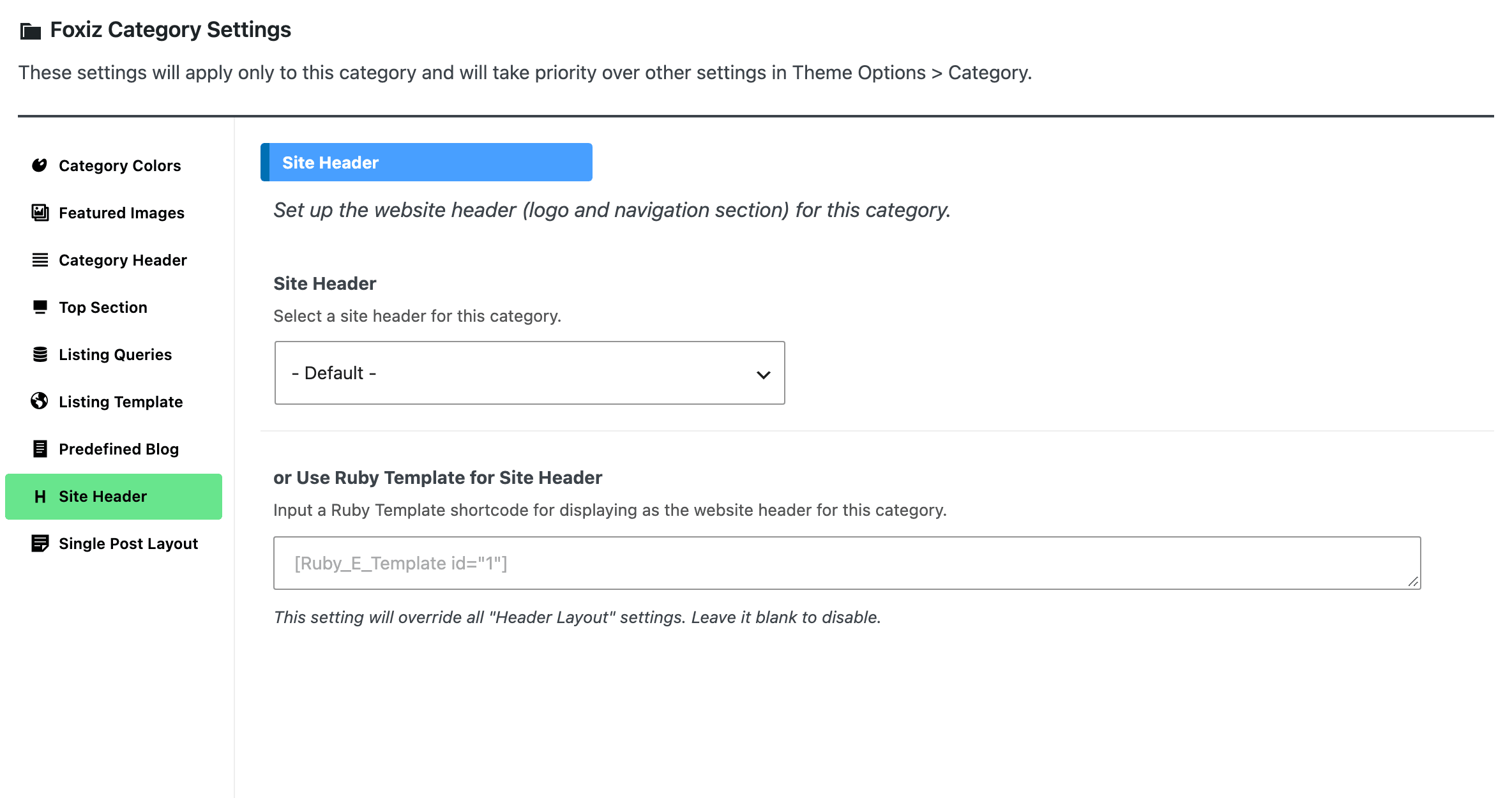This screenshot has height=798, width=1512.
Task: Select the Top Section tab
Action: 114,307
